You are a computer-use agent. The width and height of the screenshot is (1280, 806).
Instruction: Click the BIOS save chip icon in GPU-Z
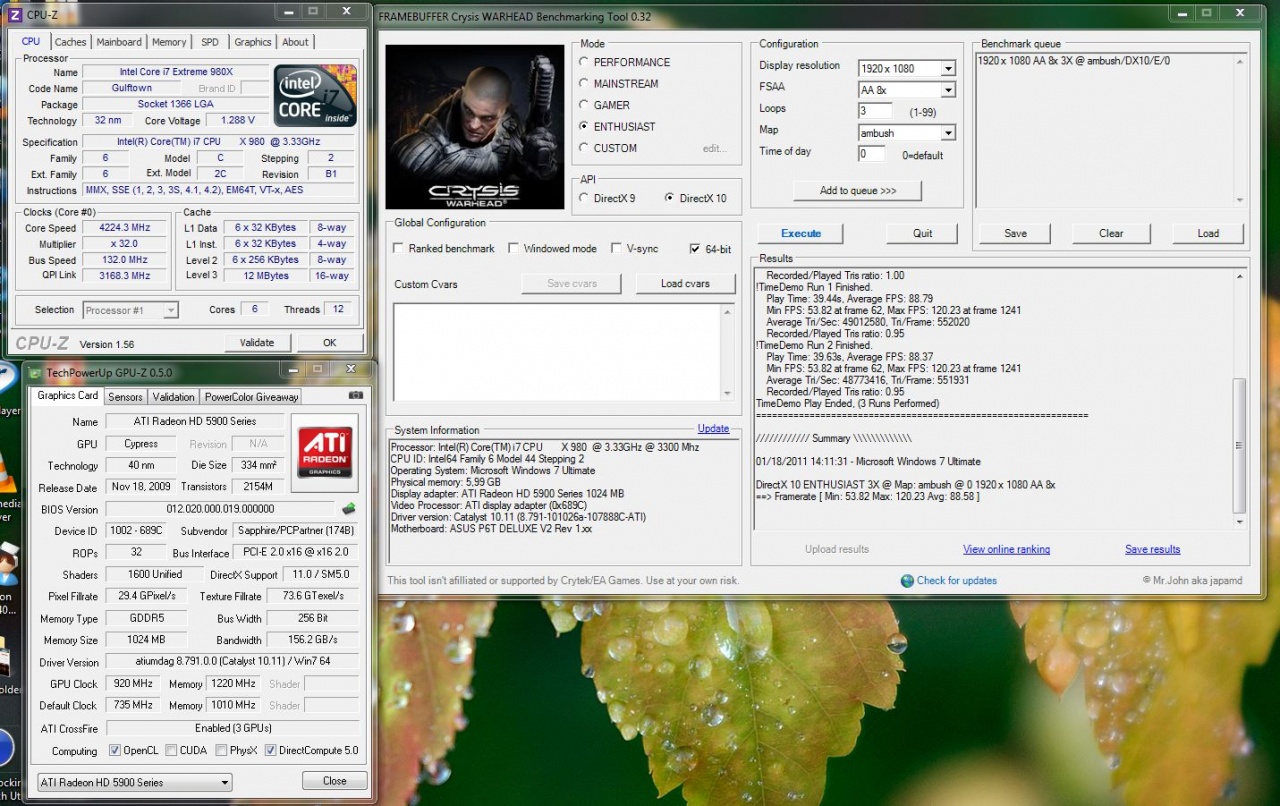point(349,509)
